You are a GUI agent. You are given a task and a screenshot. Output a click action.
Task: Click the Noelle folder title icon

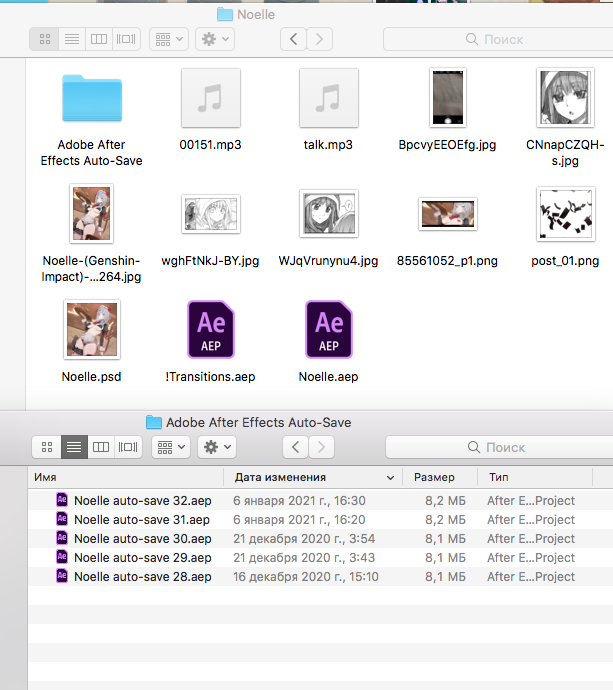coord(224,15)
